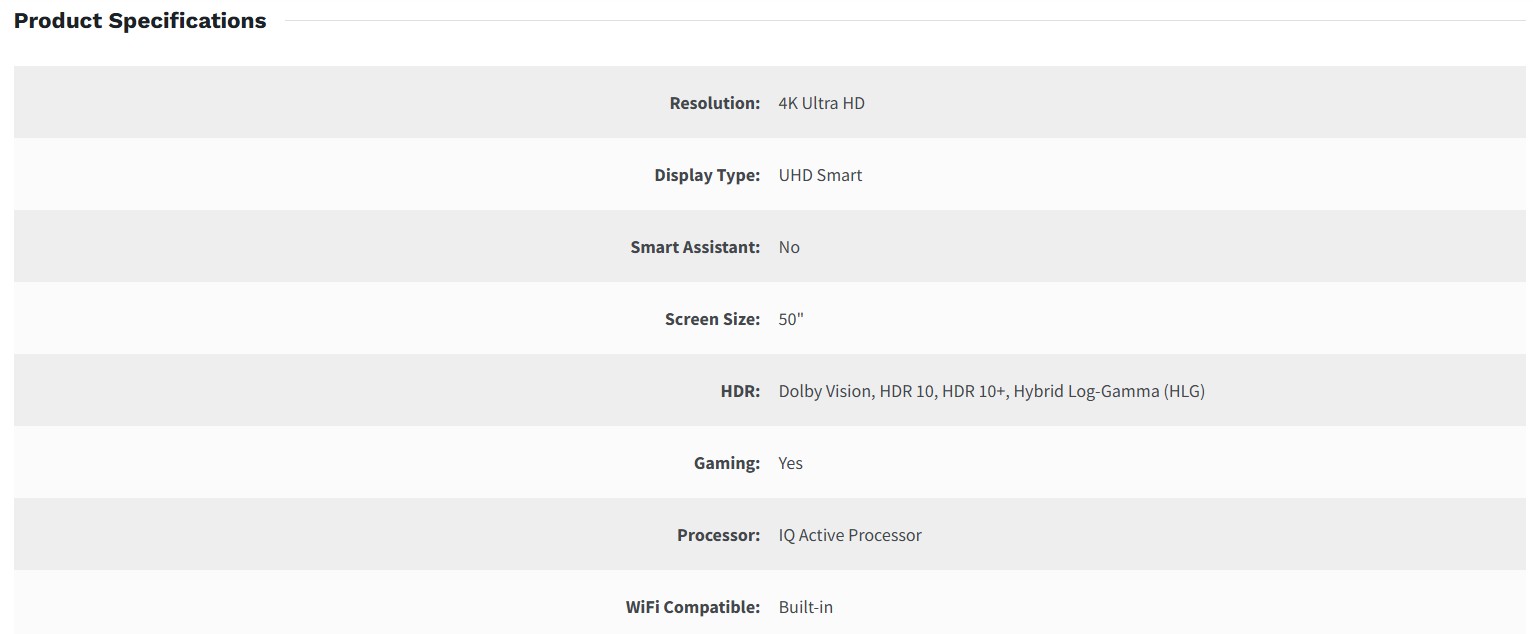Select the 4K Ultra HD value
Image resolution: width=1533 pixels, height=634 pixels.
(821, 103)
